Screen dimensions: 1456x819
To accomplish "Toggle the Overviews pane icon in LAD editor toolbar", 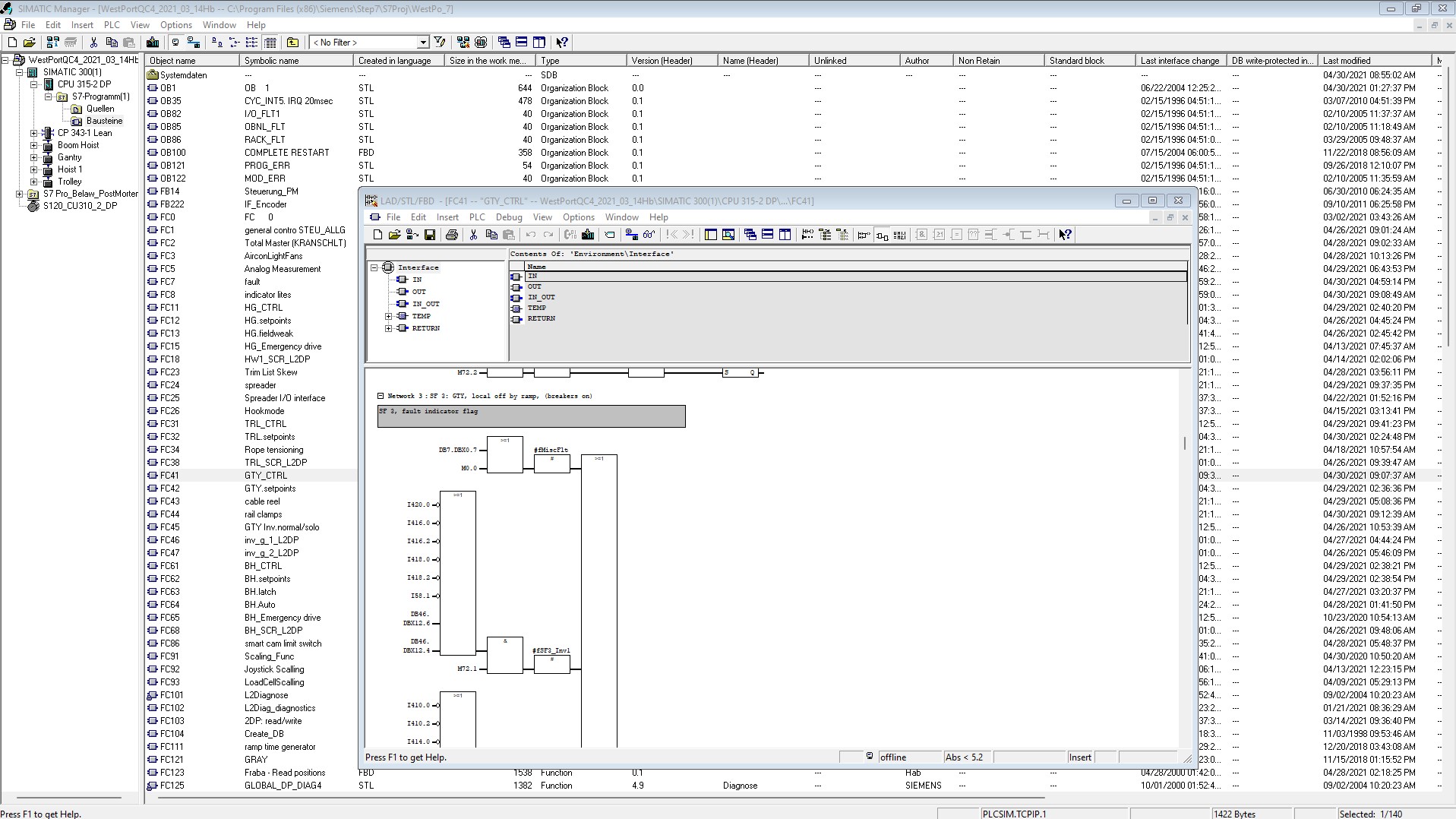I will coord(711,235).
